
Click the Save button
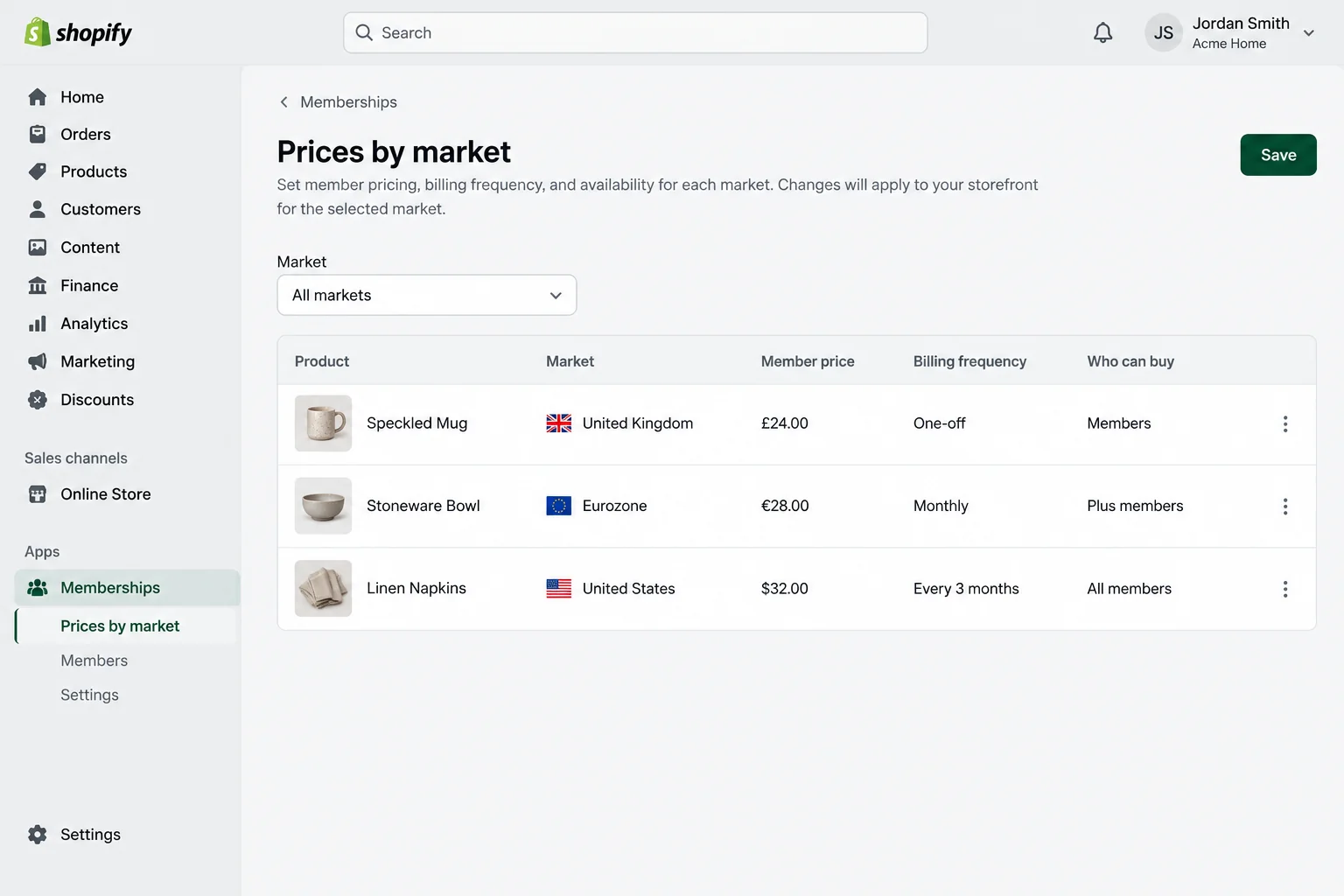point(1278,155)
